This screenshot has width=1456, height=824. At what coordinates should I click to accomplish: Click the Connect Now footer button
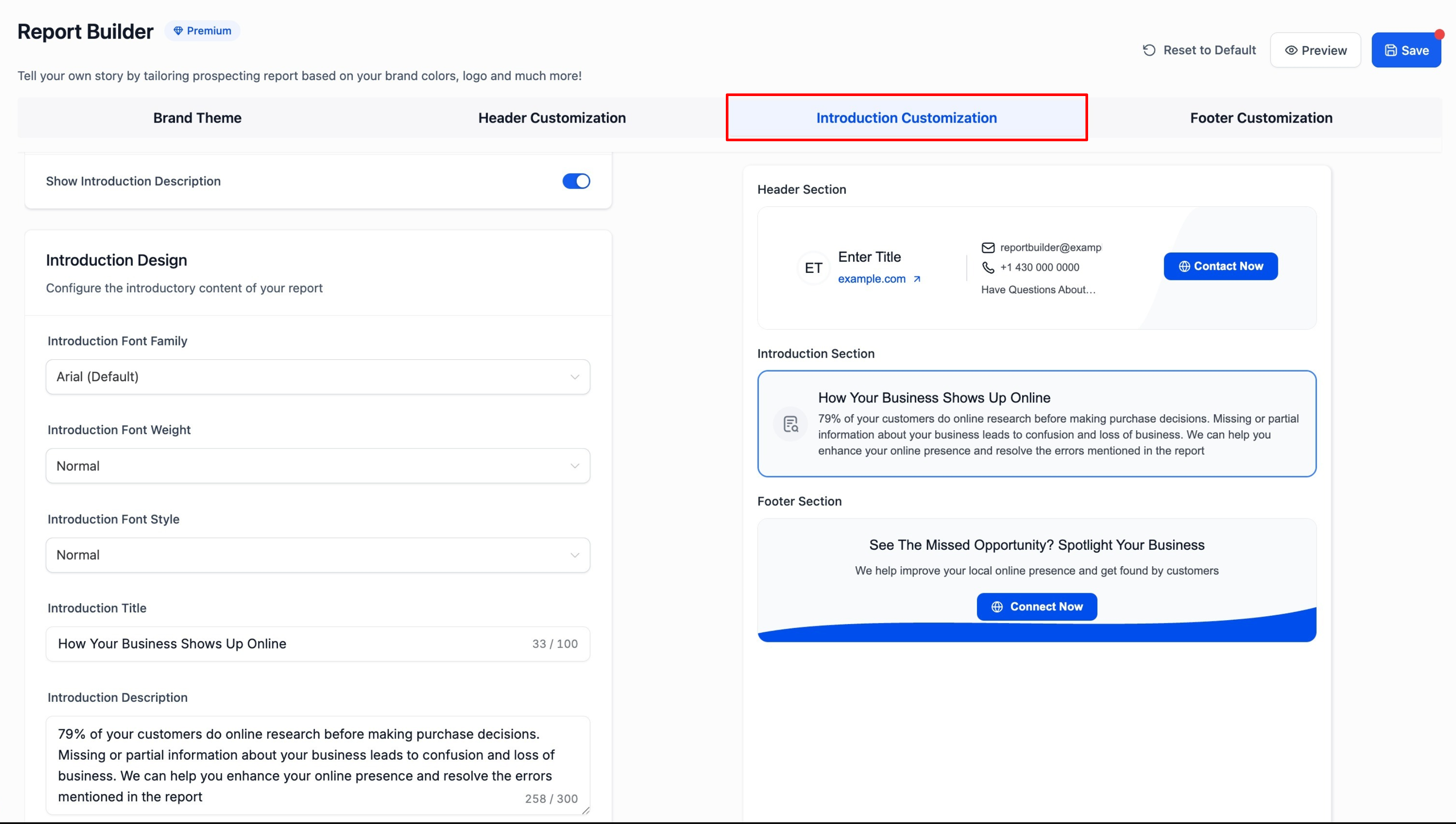coord(1036,607)
